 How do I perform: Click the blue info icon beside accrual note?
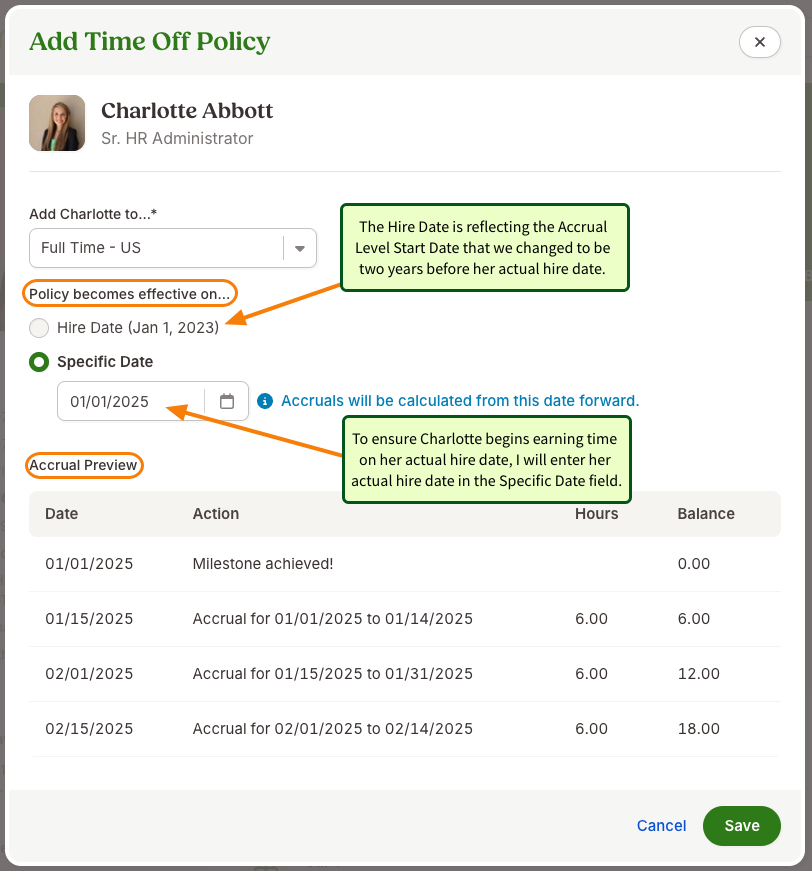tap(265, 401)
